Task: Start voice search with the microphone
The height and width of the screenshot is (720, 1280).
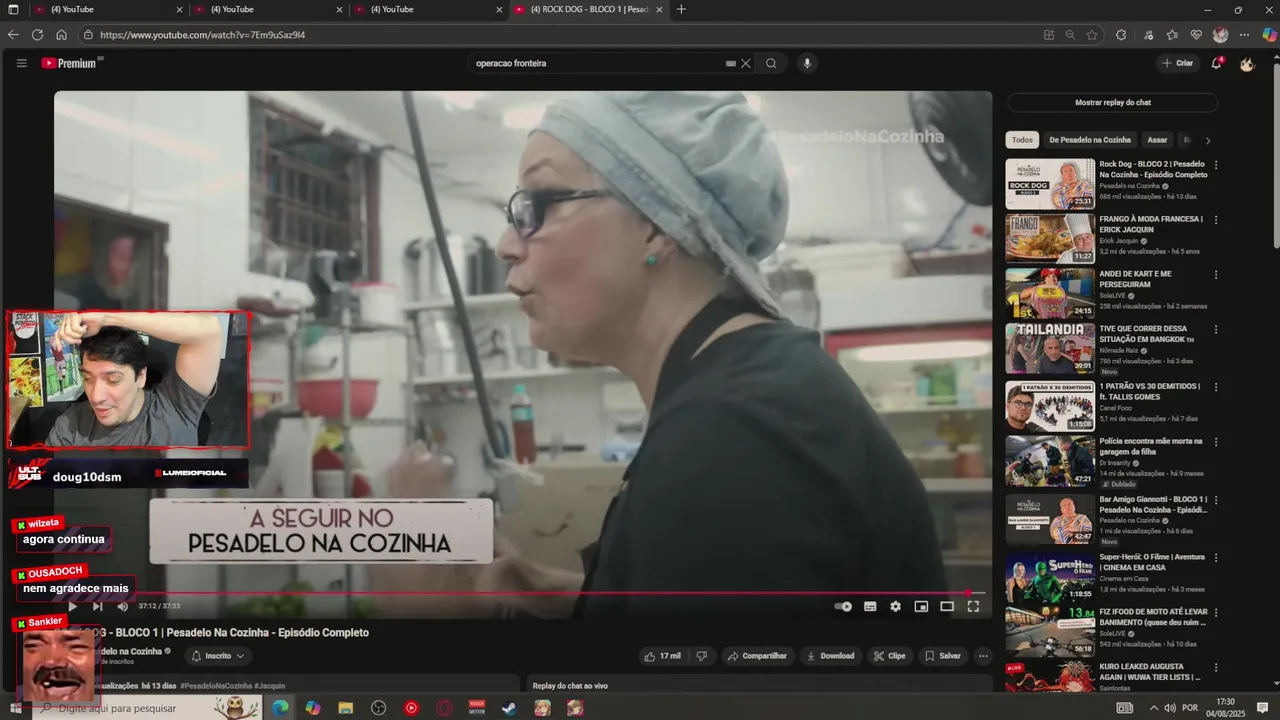Action: point(807,63)
